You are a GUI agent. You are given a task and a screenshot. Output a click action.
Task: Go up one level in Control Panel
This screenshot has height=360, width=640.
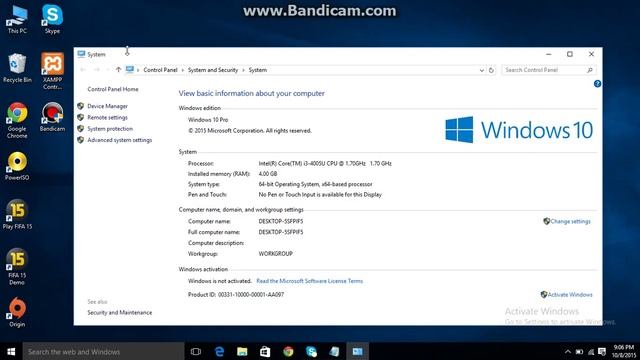tap(118, 70)
